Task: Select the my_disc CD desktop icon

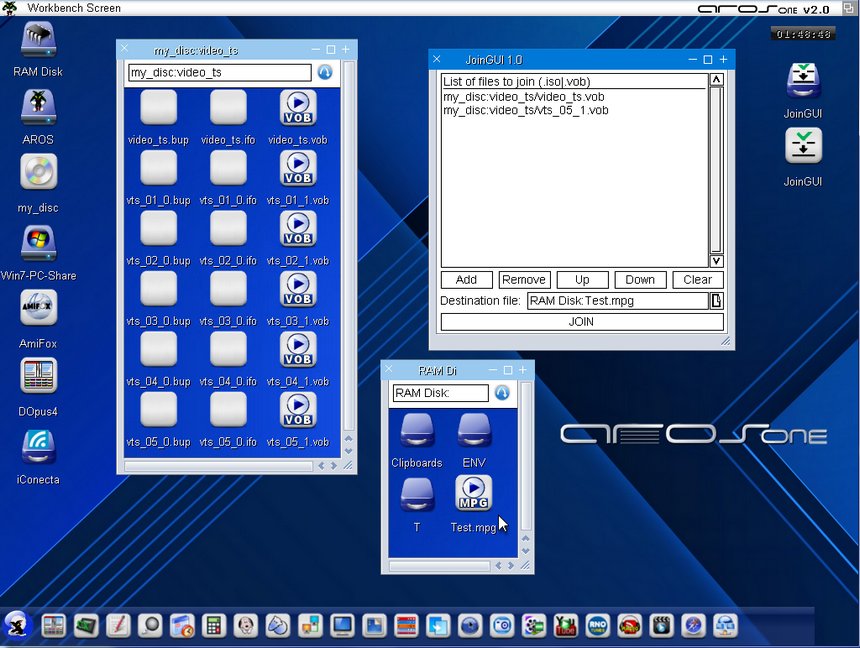Action: tap(39, 173)
